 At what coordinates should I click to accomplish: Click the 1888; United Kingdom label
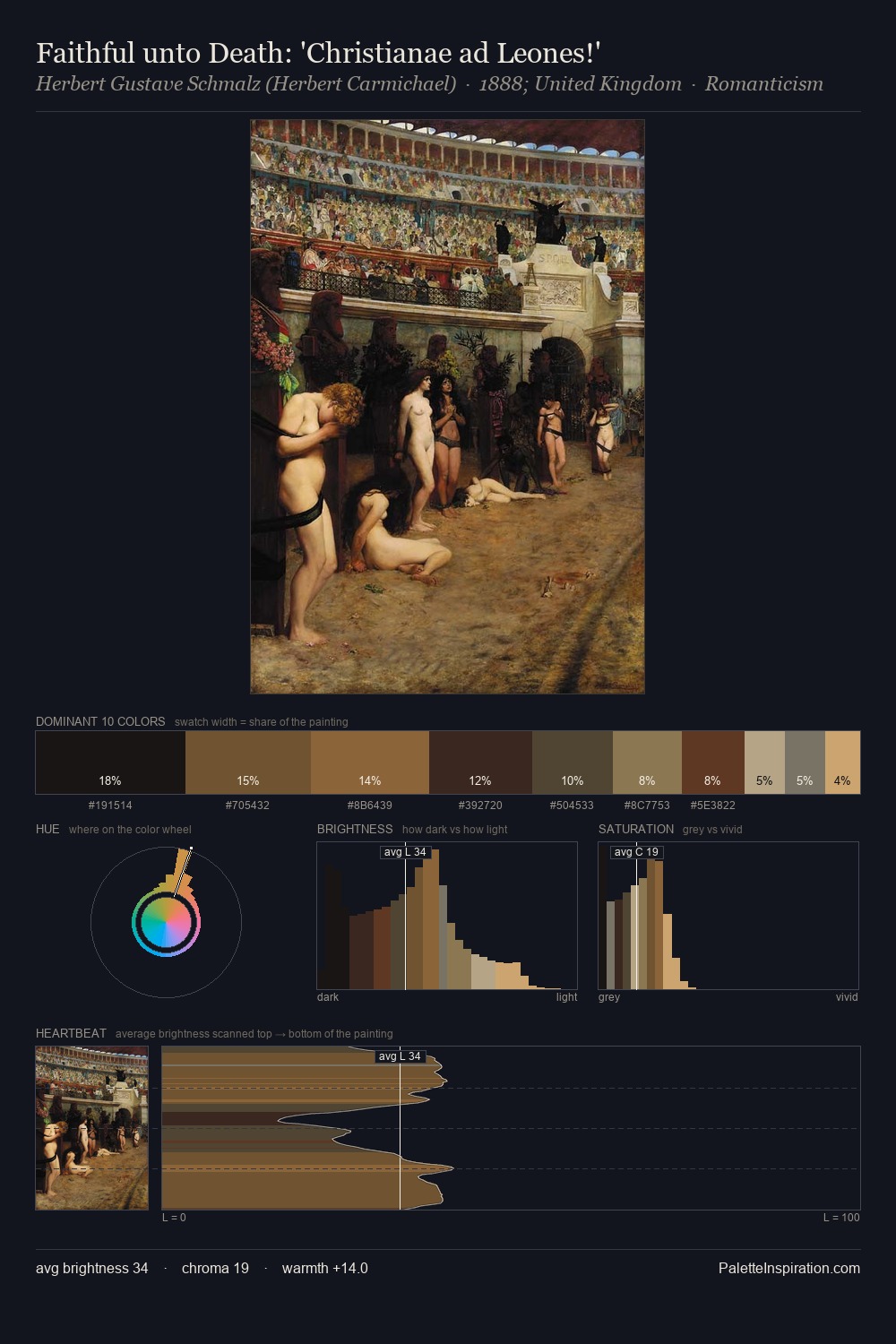[581, 84]
